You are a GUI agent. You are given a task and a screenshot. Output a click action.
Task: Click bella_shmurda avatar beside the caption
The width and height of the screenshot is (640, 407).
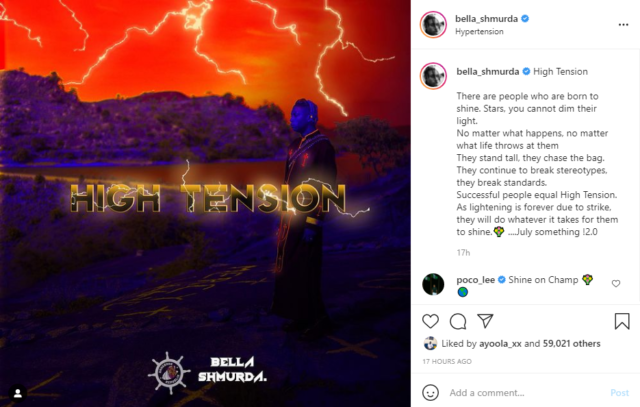point(433,76)
